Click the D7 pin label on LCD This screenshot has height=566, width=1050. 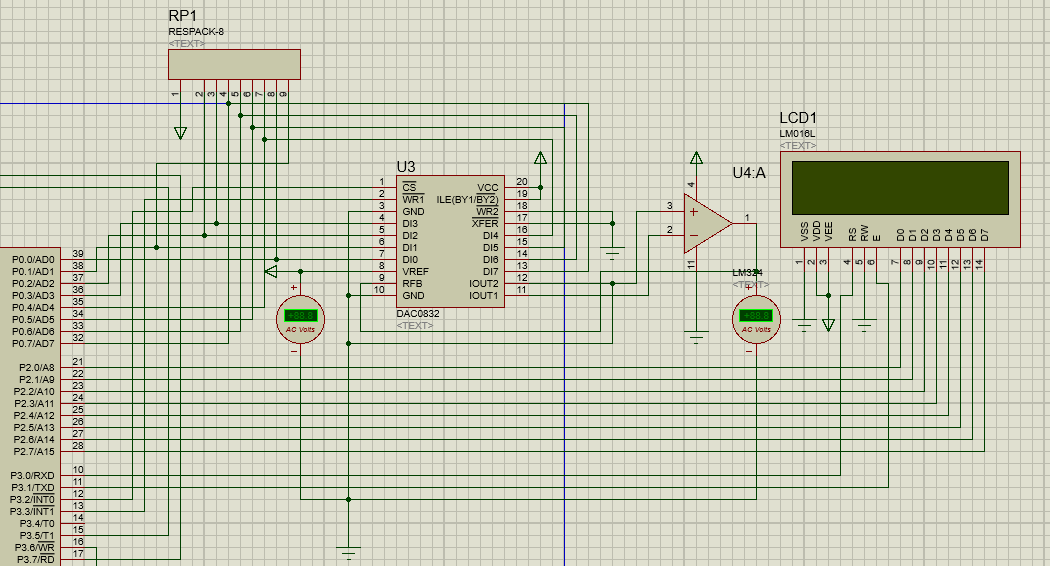click(984, 235)
